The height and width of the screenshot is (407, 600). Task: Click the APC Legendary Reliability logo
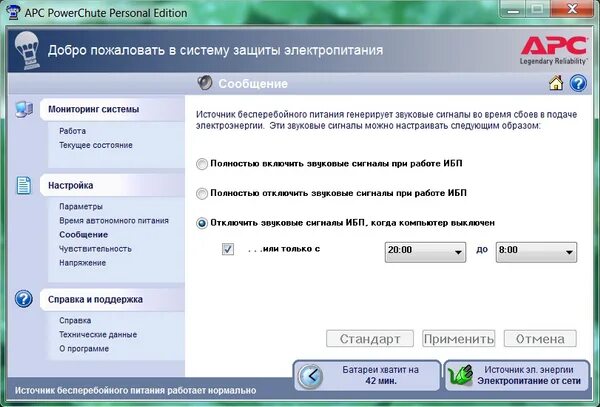point(554,50)
